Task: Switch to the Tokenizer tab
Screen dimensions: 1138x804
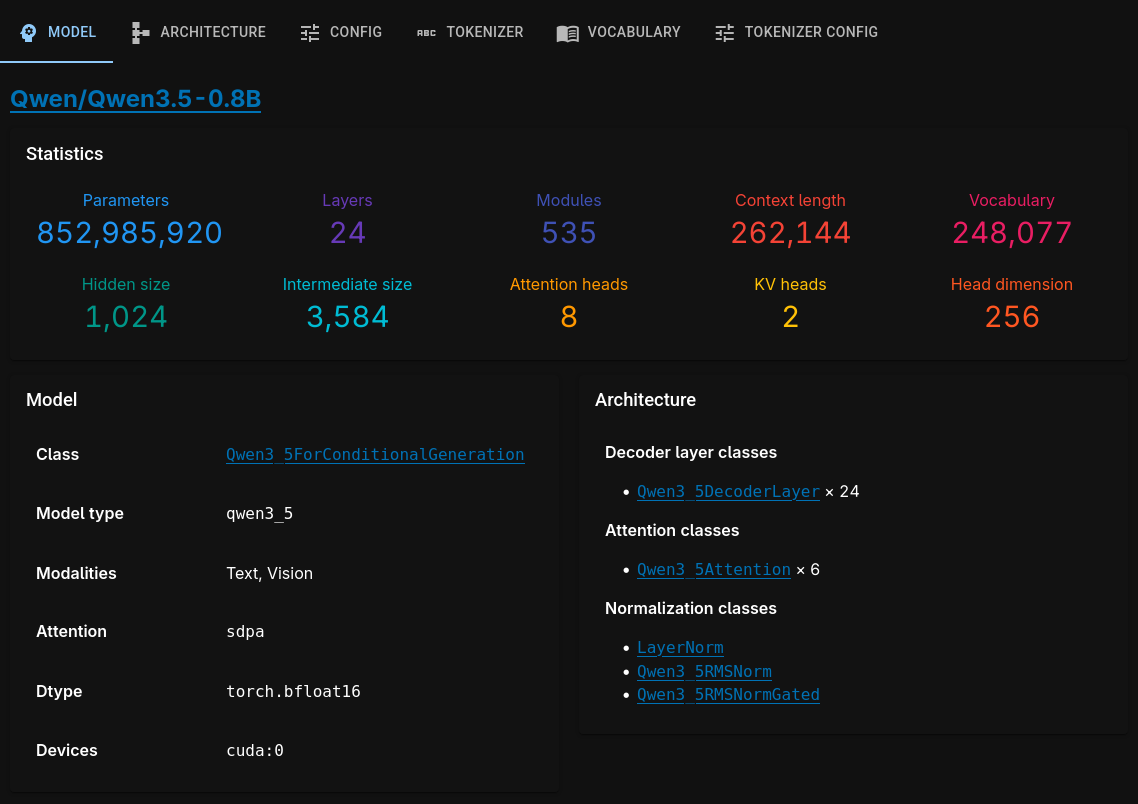Action: tap(470, 32)
